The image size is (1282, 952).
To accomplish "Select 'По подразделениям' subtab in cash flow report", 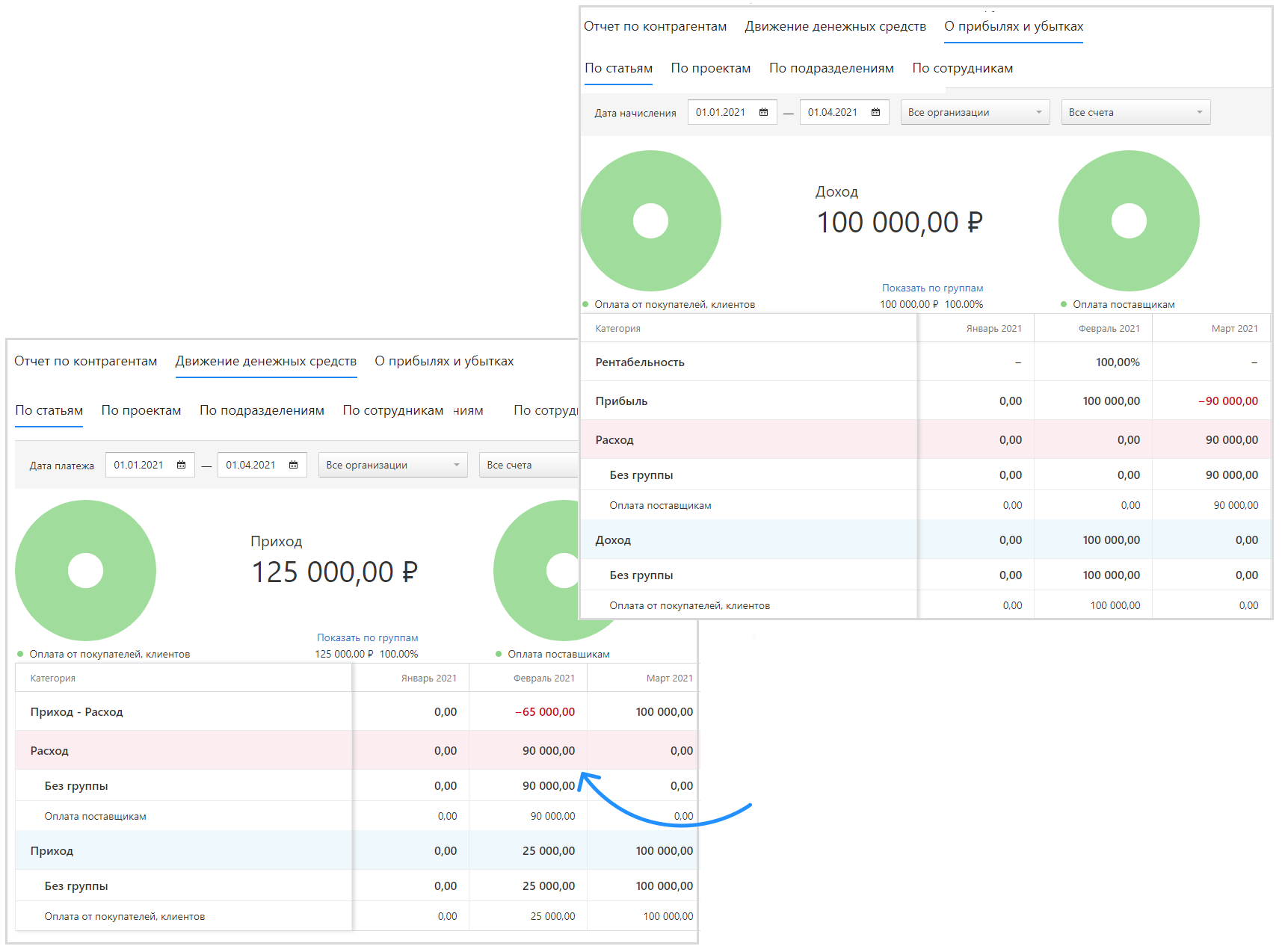I will click(262, 410).
